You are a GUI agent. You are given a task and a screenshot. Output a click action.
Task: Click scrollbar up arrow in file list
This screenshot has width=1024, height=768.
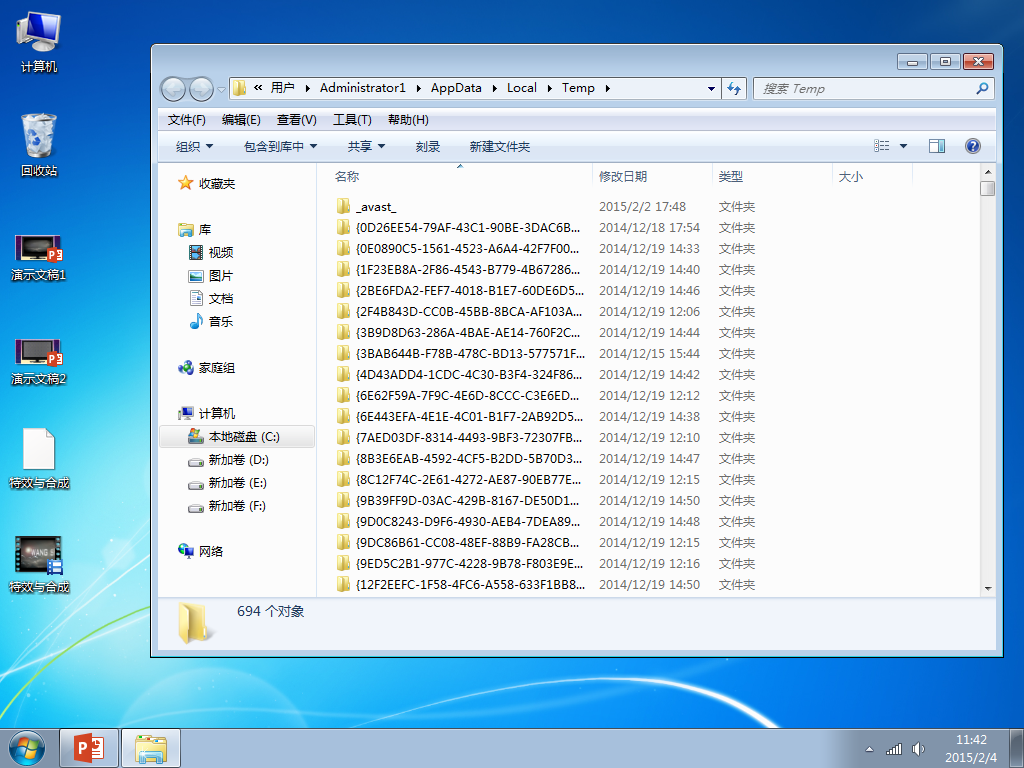click(987, 172)
